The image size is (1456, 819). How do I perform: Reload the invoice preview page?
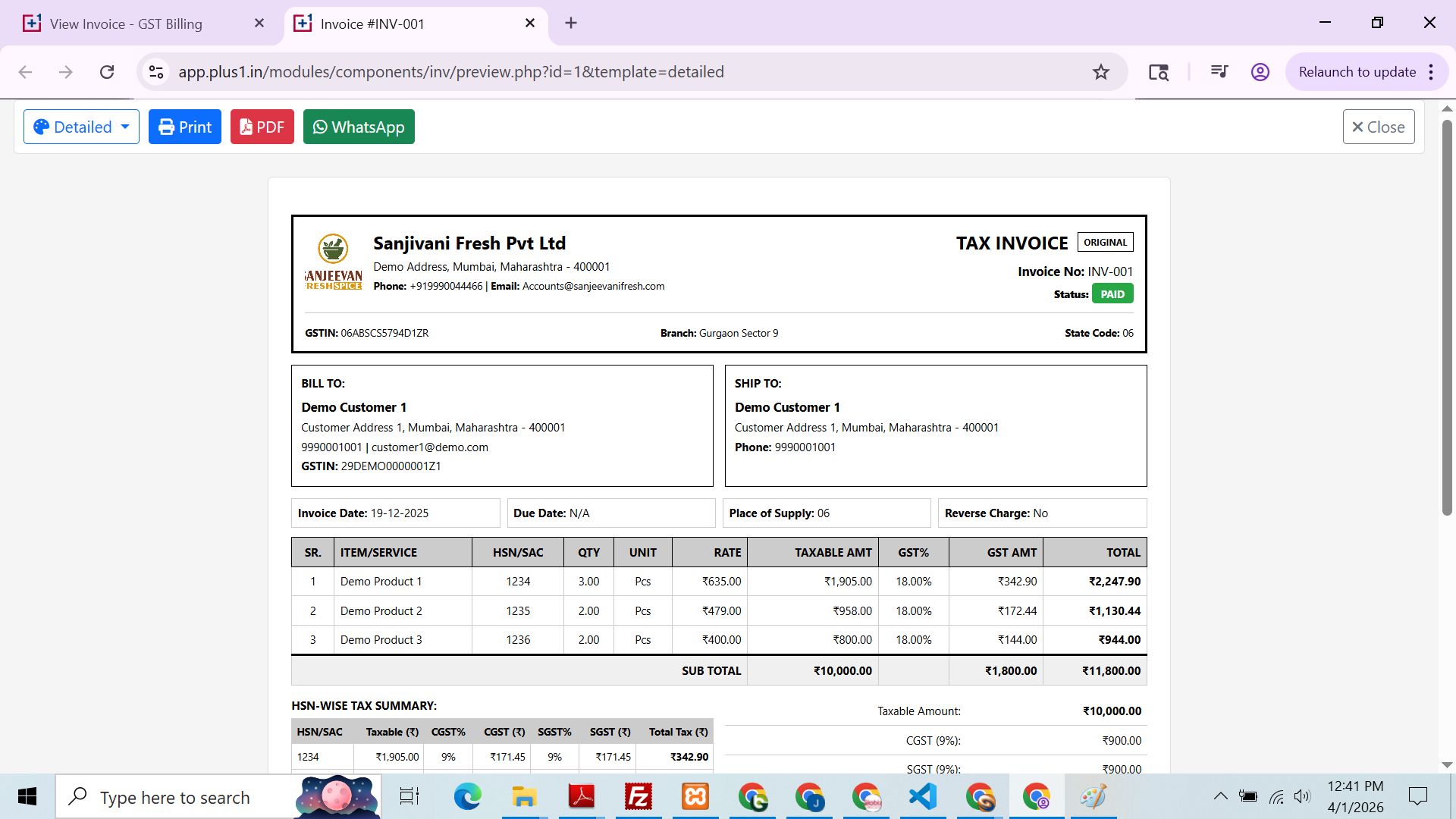coord(107,72)
